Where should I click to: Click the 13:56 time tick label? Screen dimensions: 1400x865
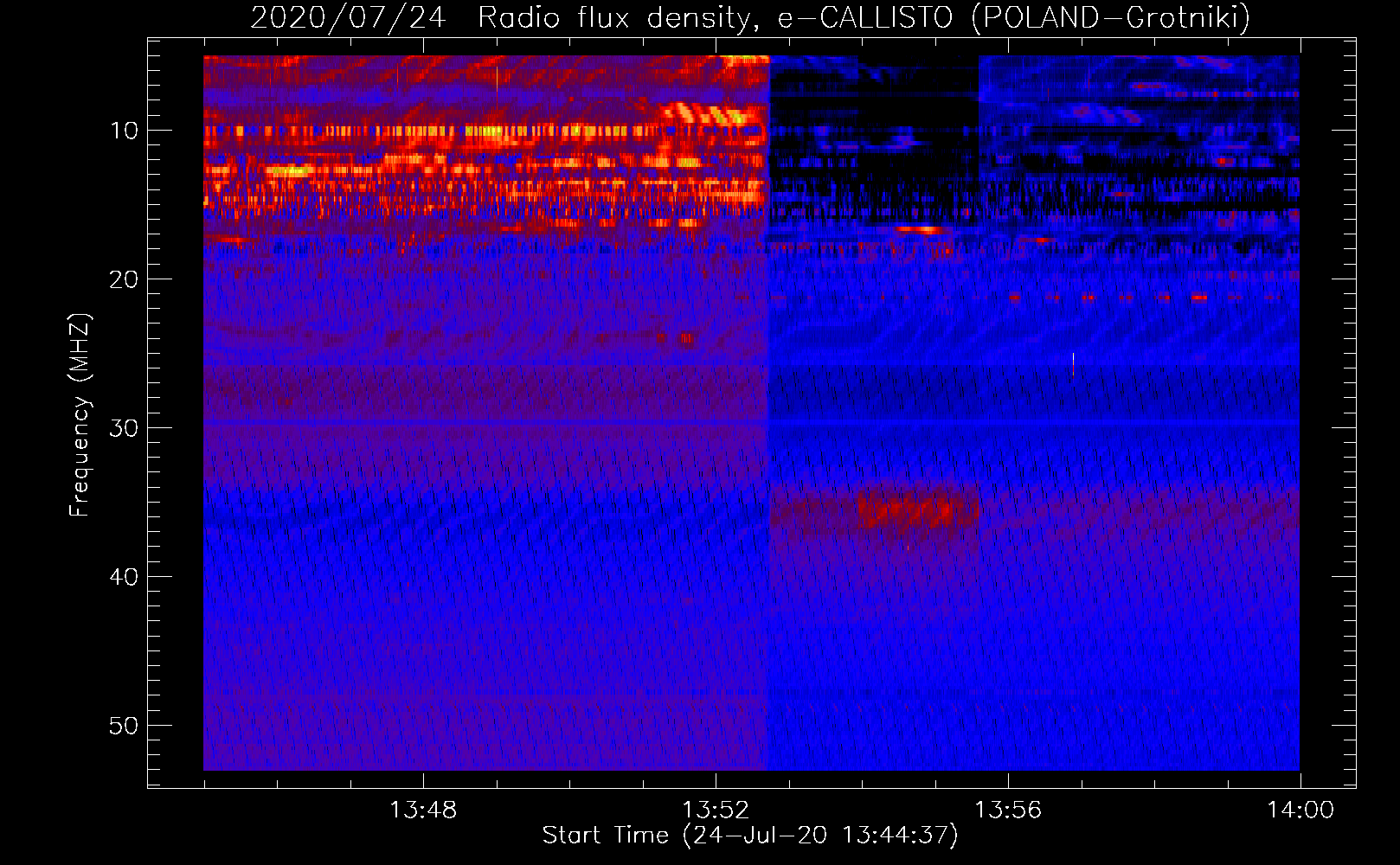1008,811
